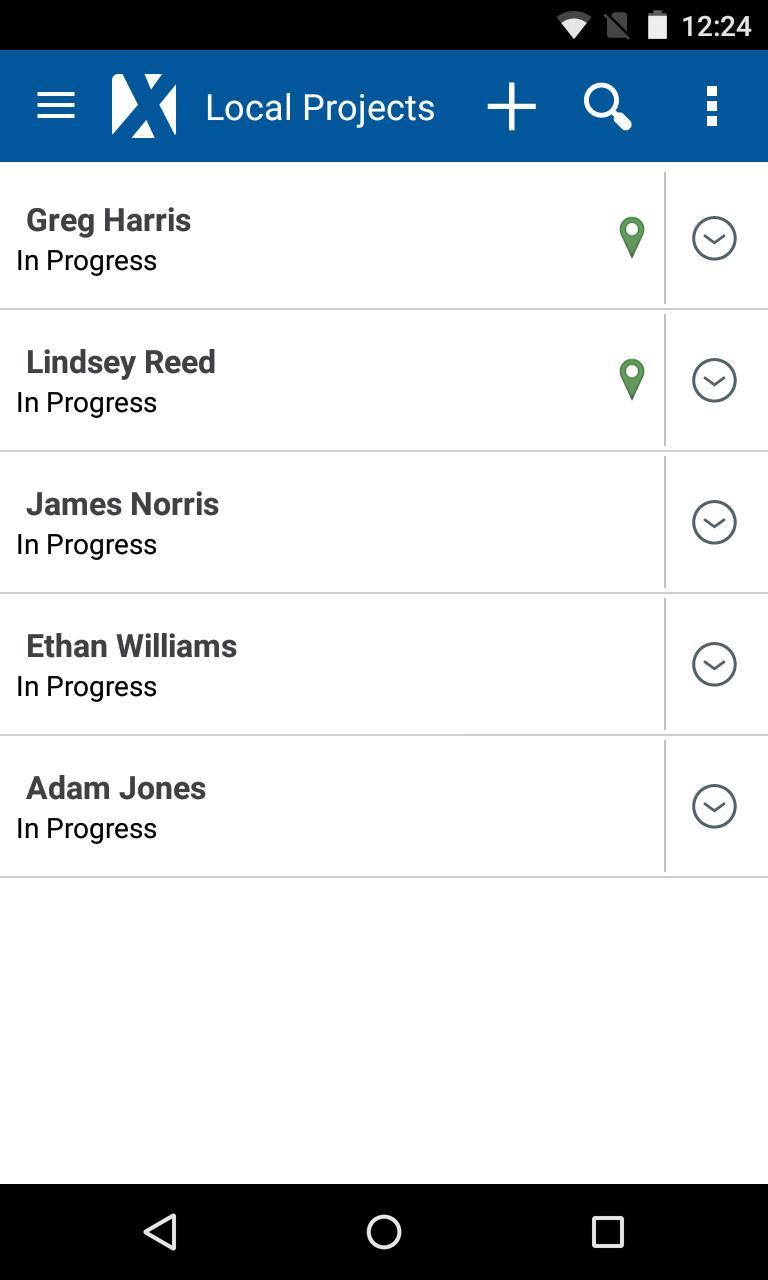
Task: Expand options for Ethan Williams project
Action: [714, 664]
